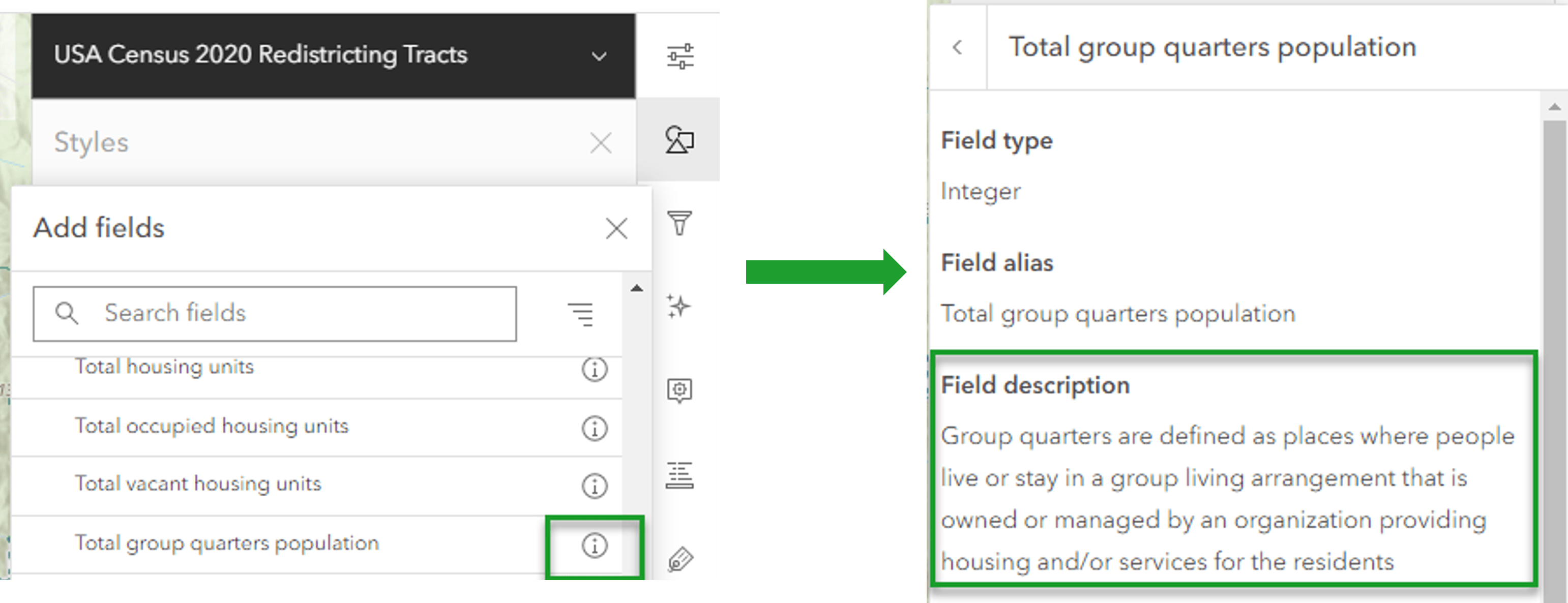Open the sort fields options menu
Screen dimensions: 1568x603
coord(581,314)
